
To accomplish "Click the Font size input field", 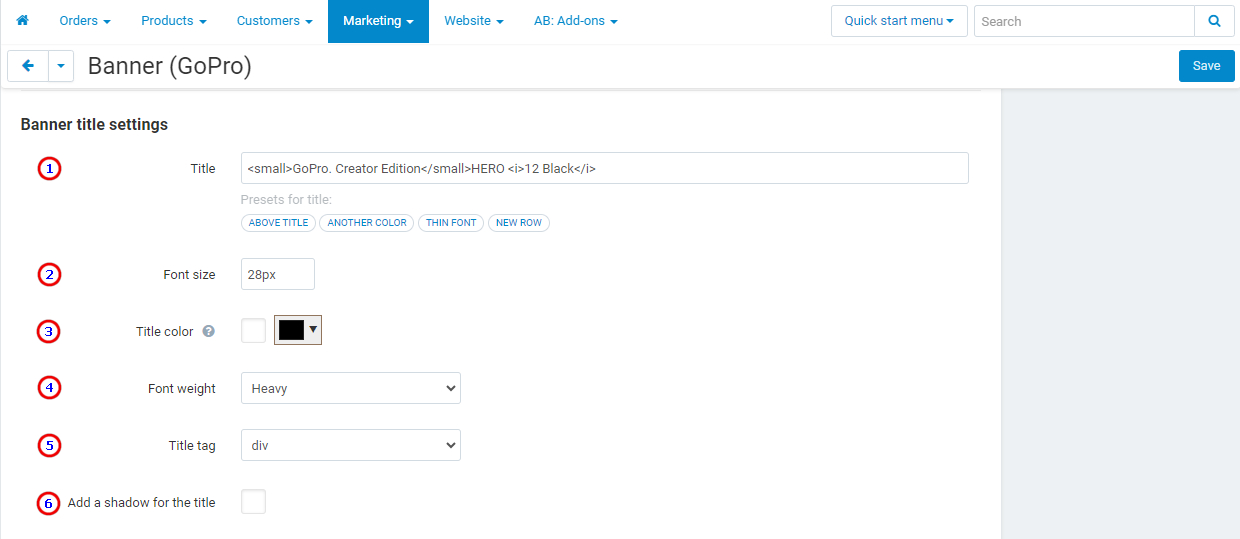I will [x=277, y=274].
